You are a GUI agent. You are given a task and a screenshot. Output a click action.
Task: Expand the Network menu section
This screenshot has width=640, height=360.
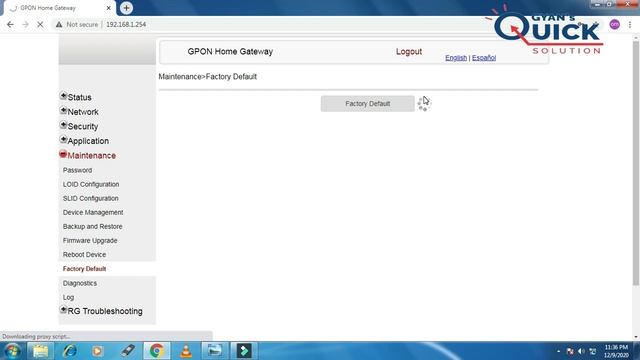point(63,111)
